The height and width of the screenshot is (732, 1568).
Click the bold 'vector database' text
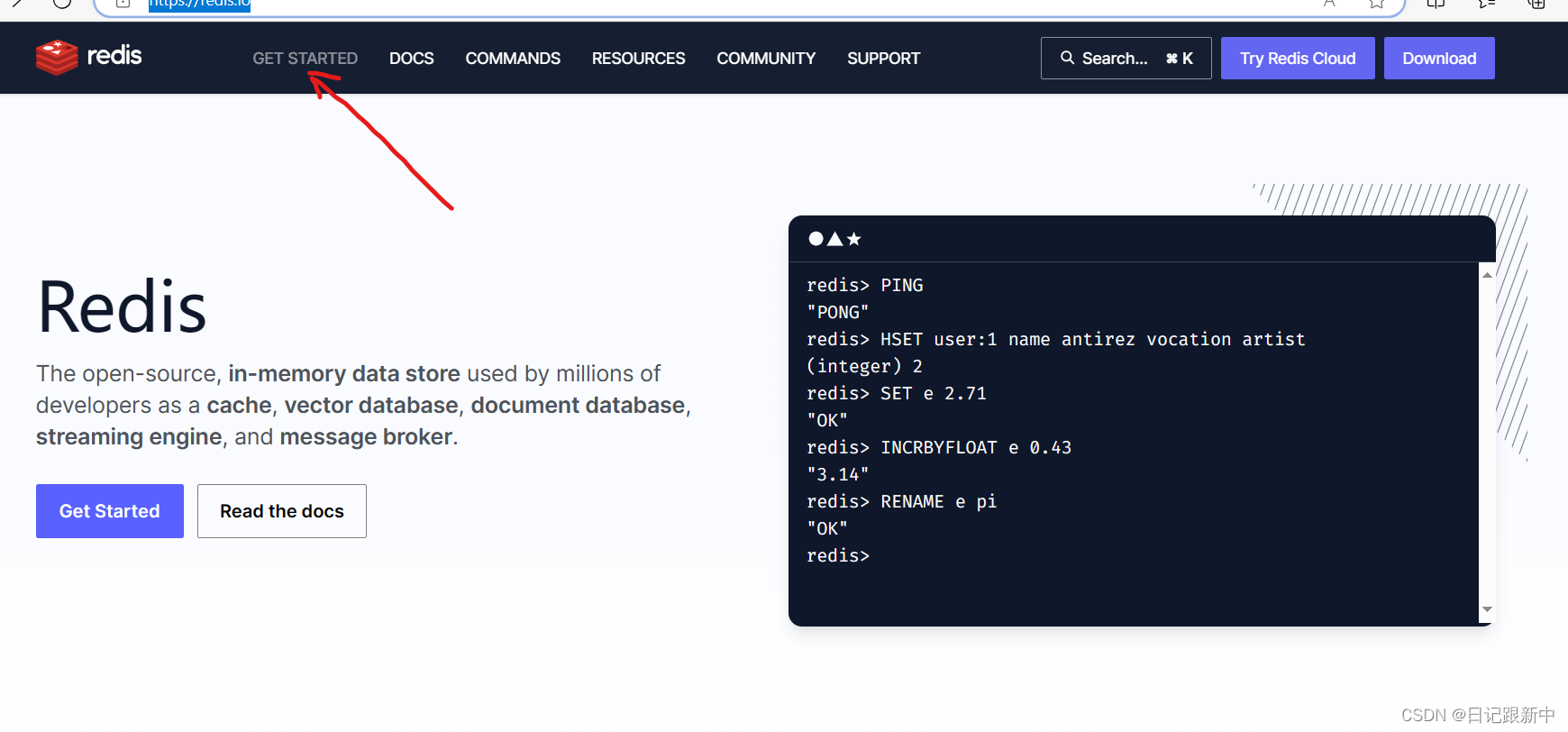tap(371, 406)
